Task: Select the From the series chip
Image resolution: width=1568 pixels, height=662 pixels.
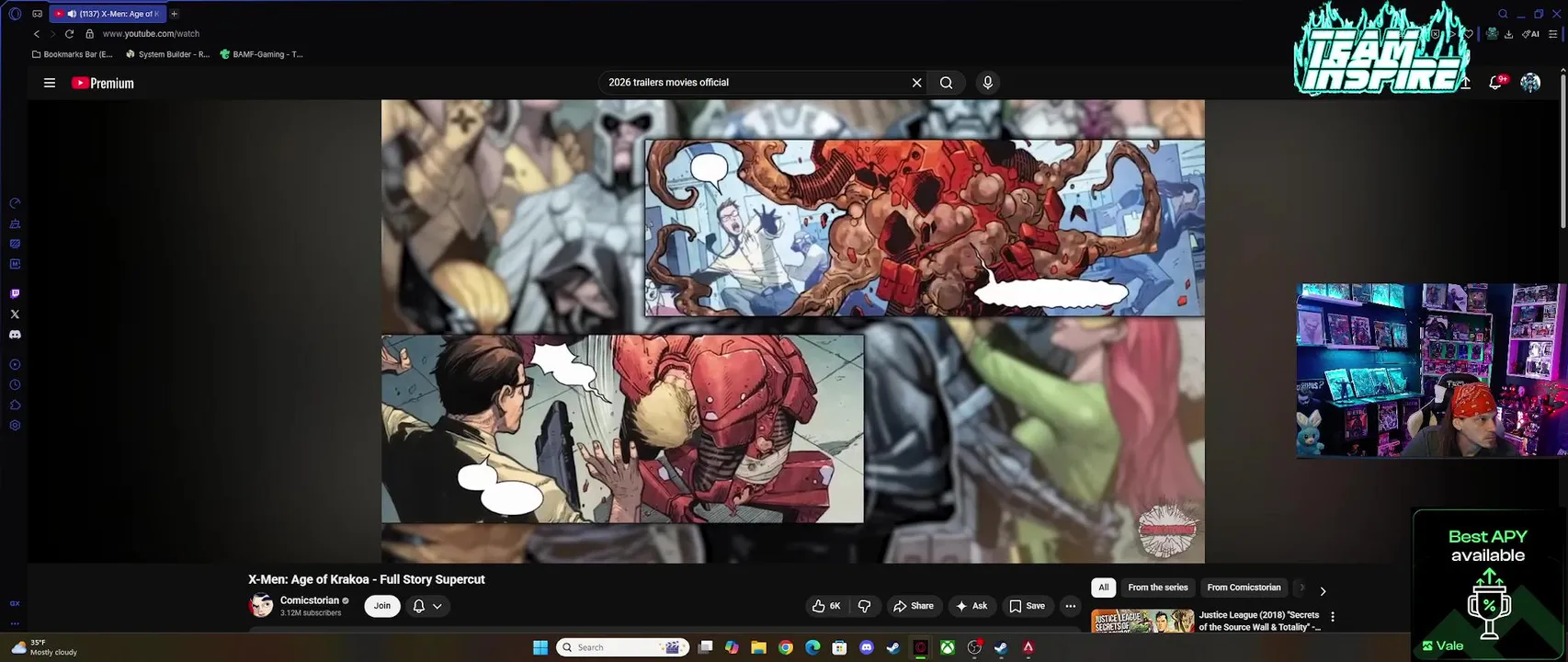Action: 1158,588
